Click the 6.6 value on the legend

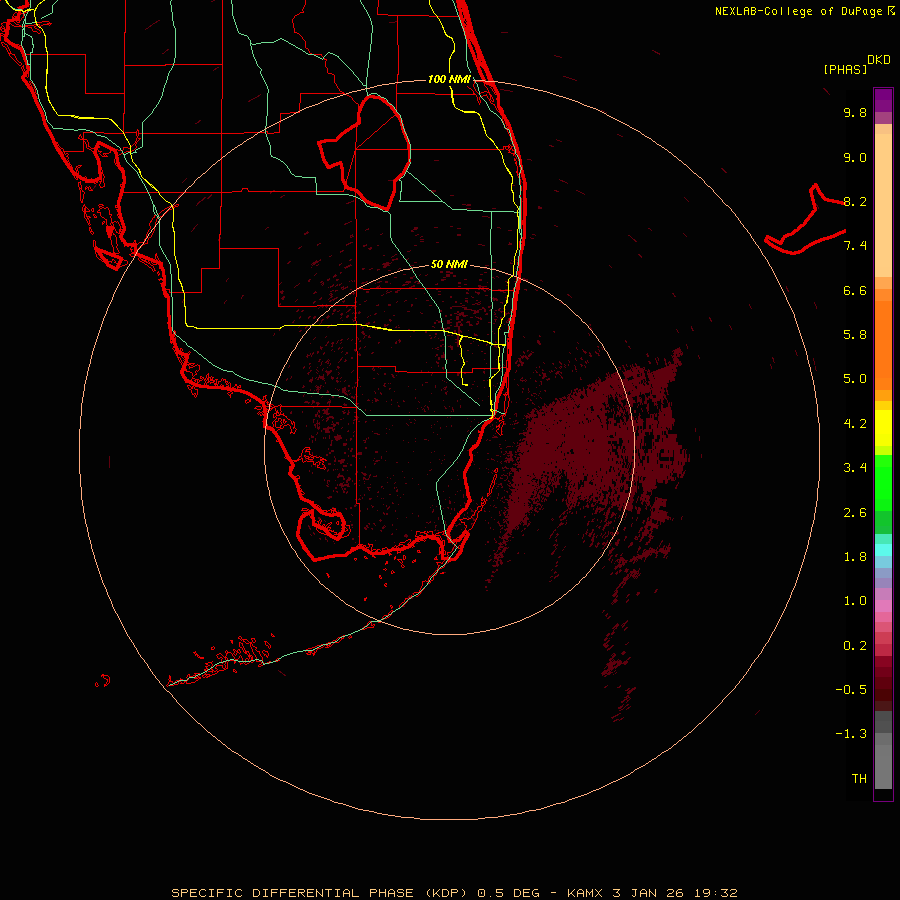pyautogui.click(x=855, y=290)
